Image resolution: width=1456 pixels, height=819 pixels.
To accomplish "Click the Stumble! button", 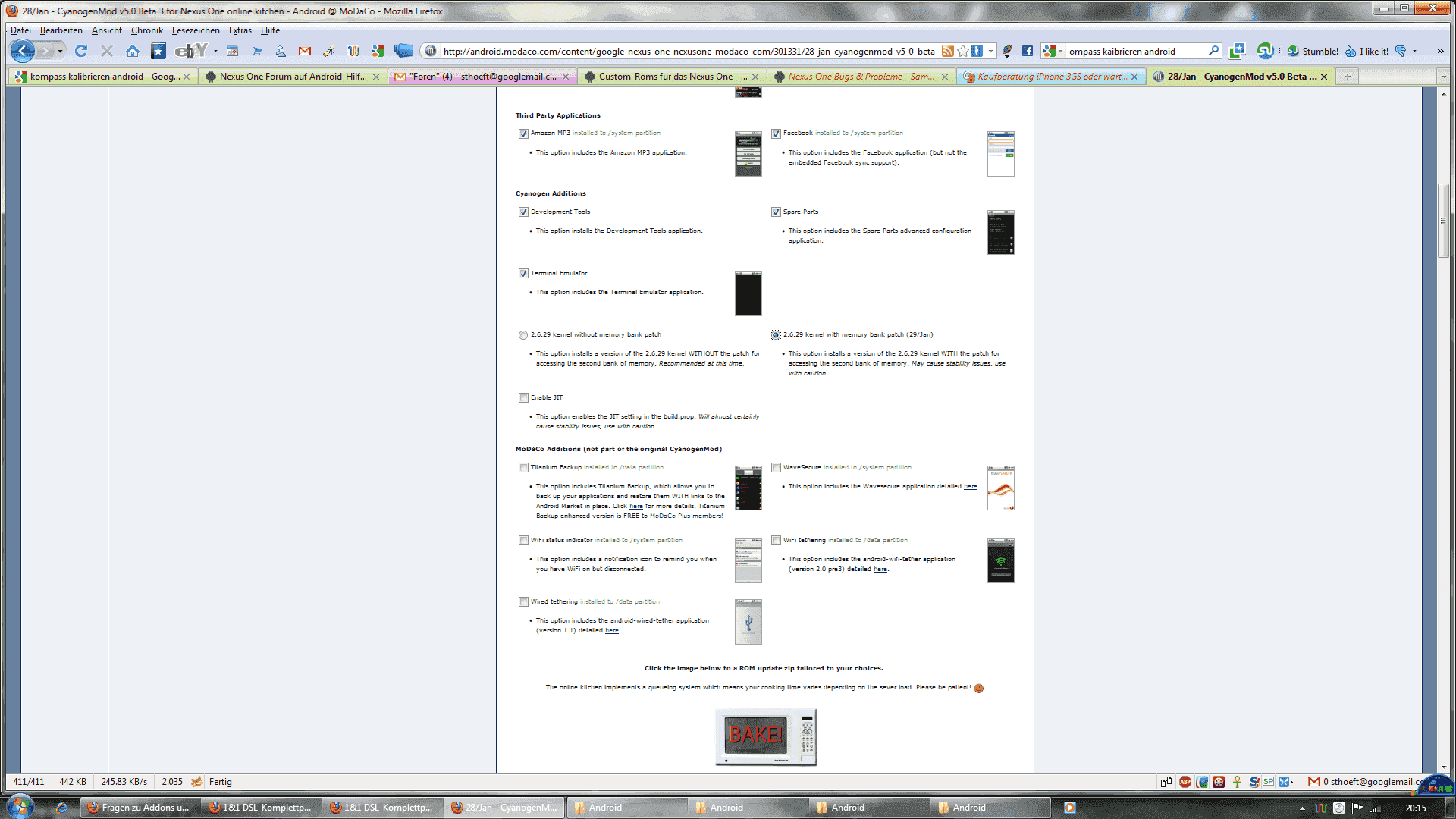I will [1313, 52].
